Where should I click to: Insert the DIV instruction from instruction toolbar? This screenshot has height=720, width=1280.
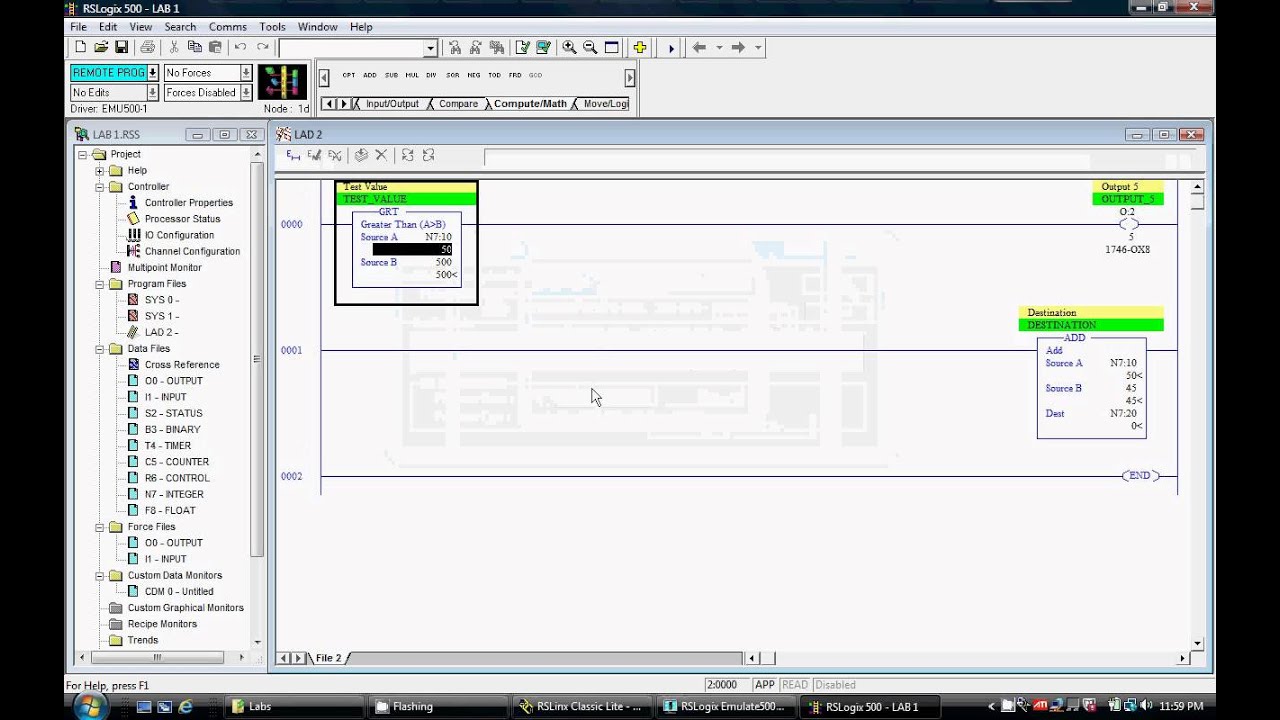click(431, 75)
